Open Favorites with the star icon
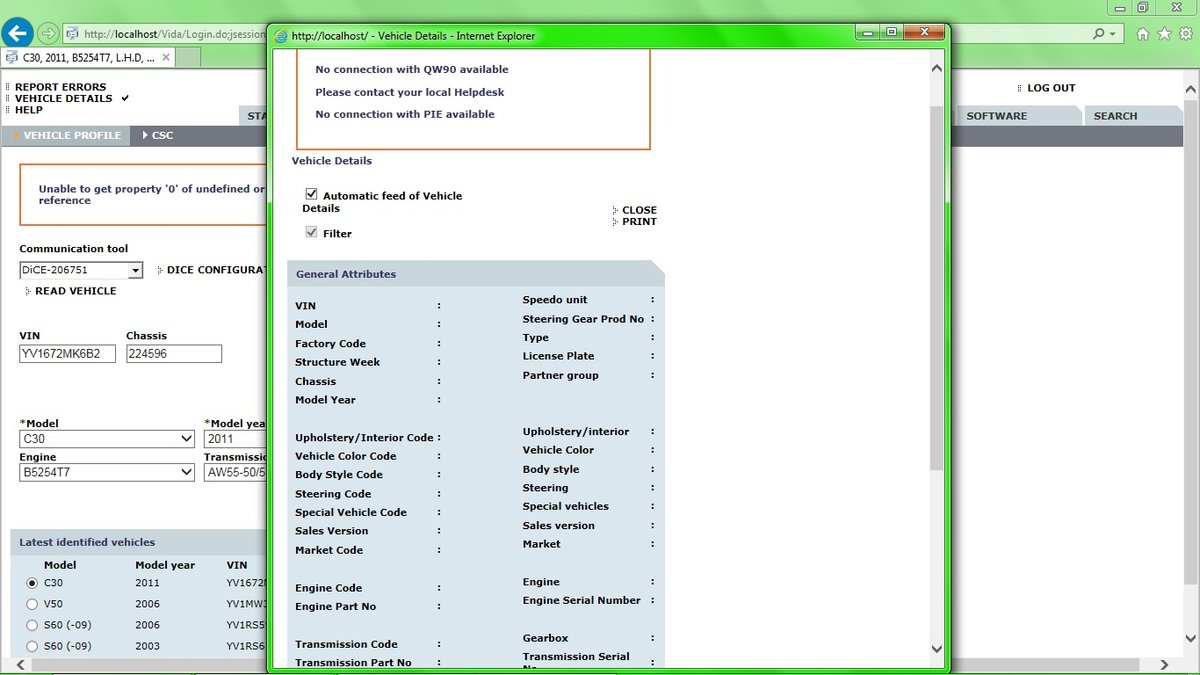This screenshot has width=1200, height=675. tap(1163, 34)
